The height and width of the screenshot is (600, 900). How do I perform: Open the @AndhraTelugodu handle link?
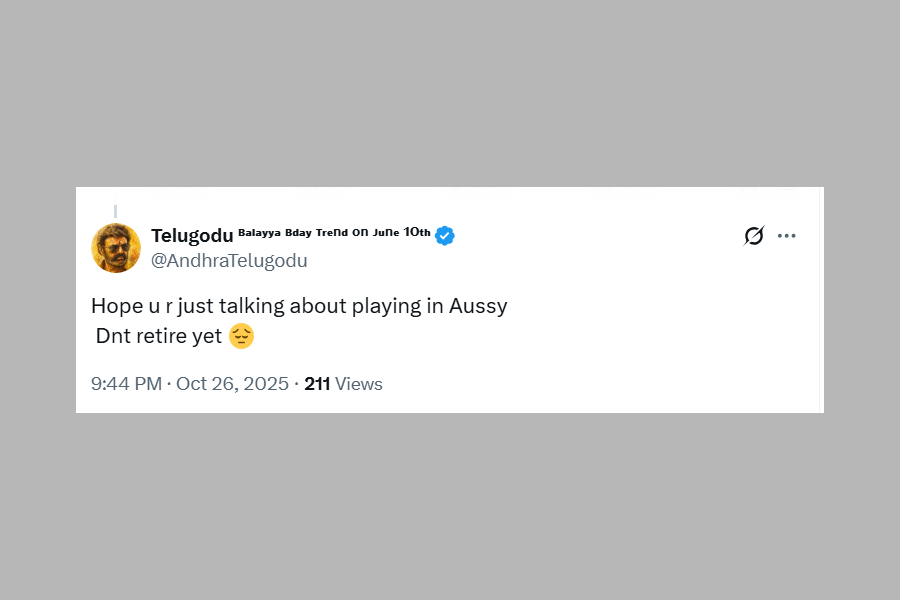click(x=229, y=261)
